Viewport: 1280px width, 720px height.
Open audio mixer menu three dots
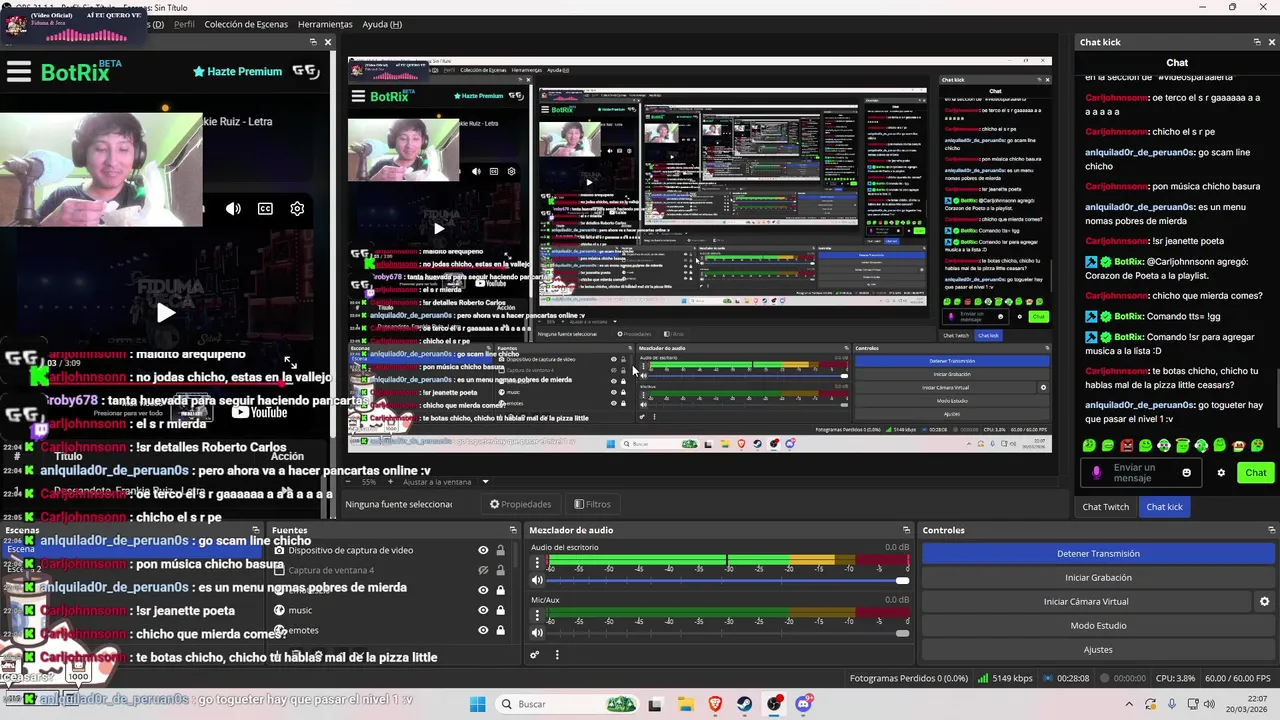[557, 655]
